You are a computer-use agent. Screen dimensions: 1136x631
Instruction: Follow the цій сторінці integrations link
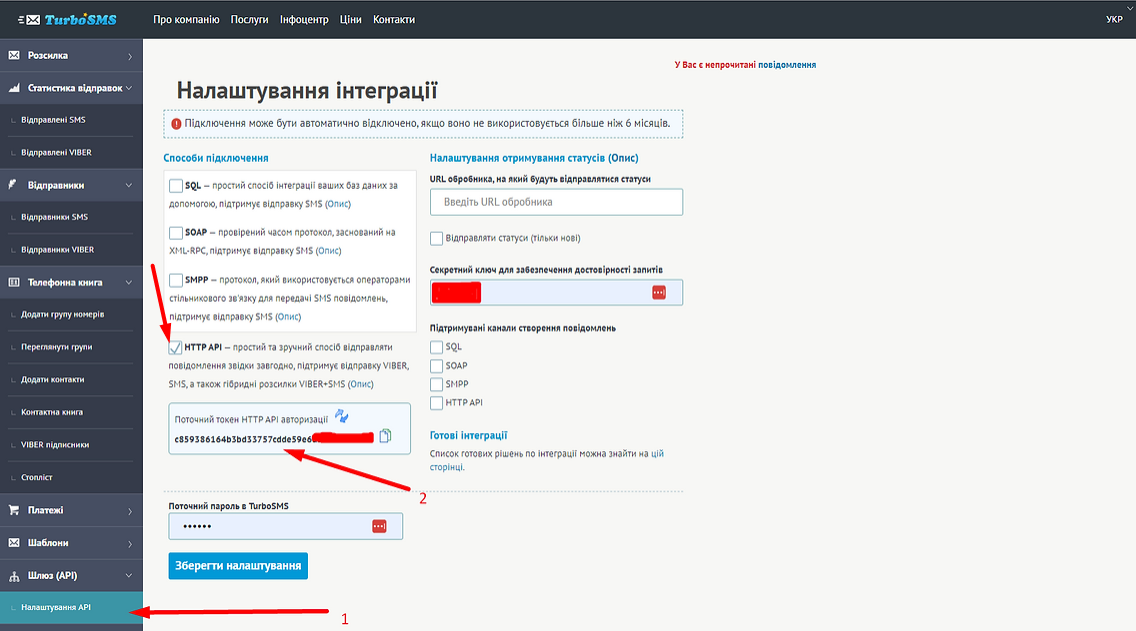(x=547, y=461)
